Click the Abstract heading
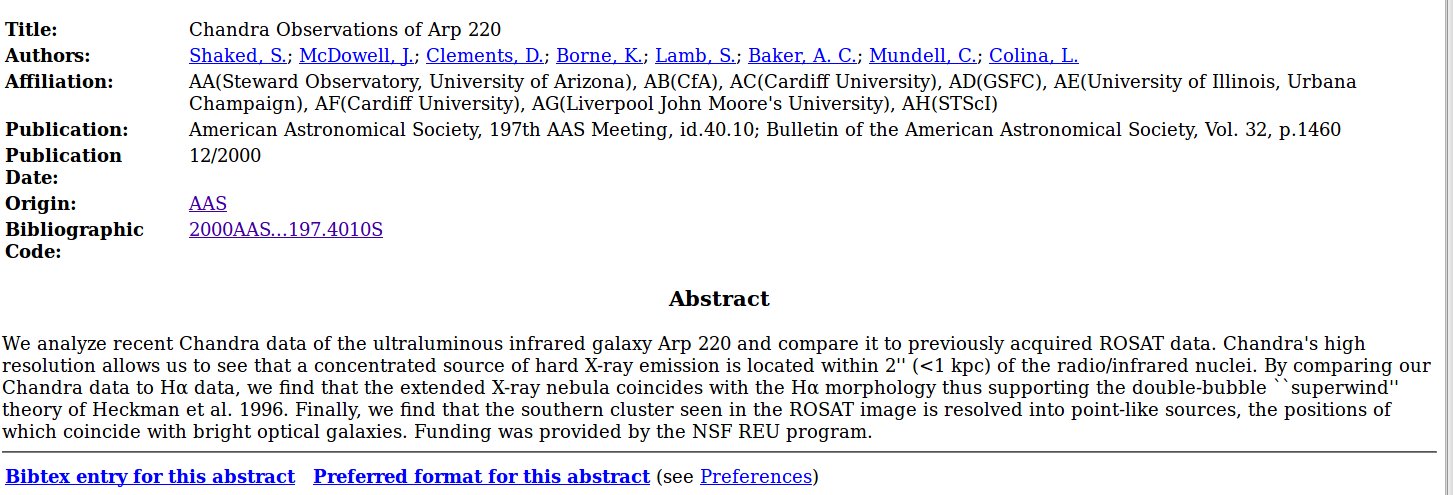Image resolution: width=1453 pixels, height=495 pixels. (x=719, y=299)
